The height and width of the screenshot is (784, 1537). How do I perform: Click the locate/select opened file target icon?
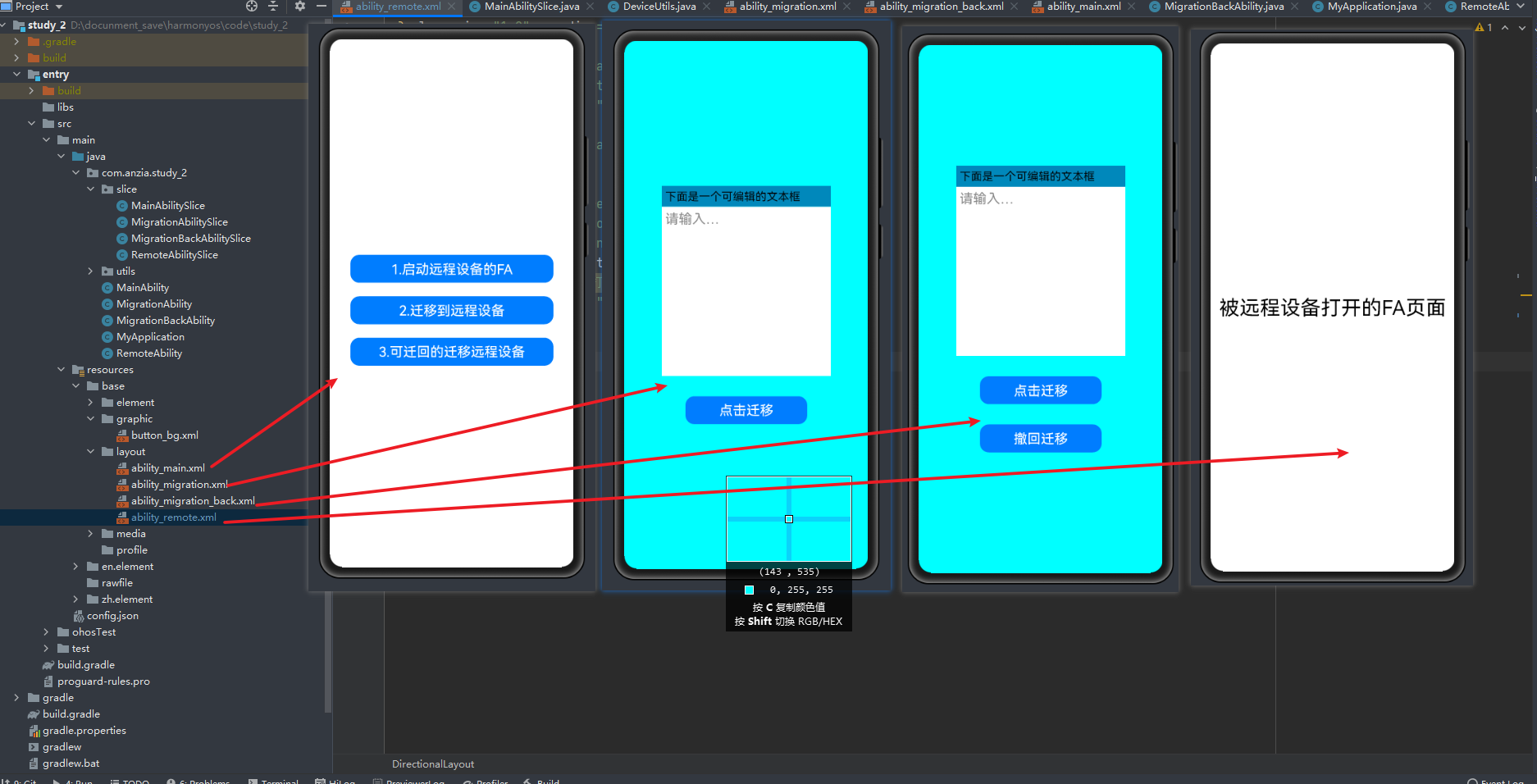(252, 7)
